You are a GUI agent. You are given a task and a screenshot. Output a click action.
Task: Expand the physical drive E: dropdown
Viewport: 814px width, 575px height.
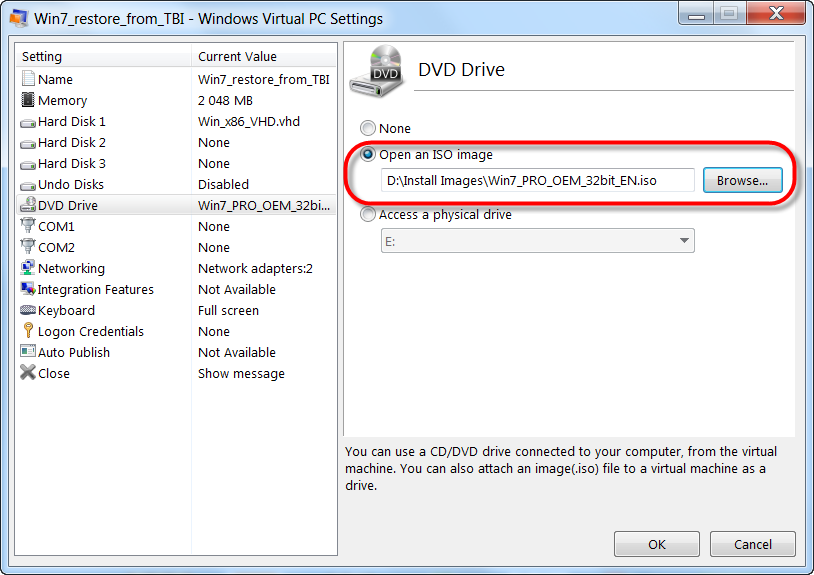[537, 241]
